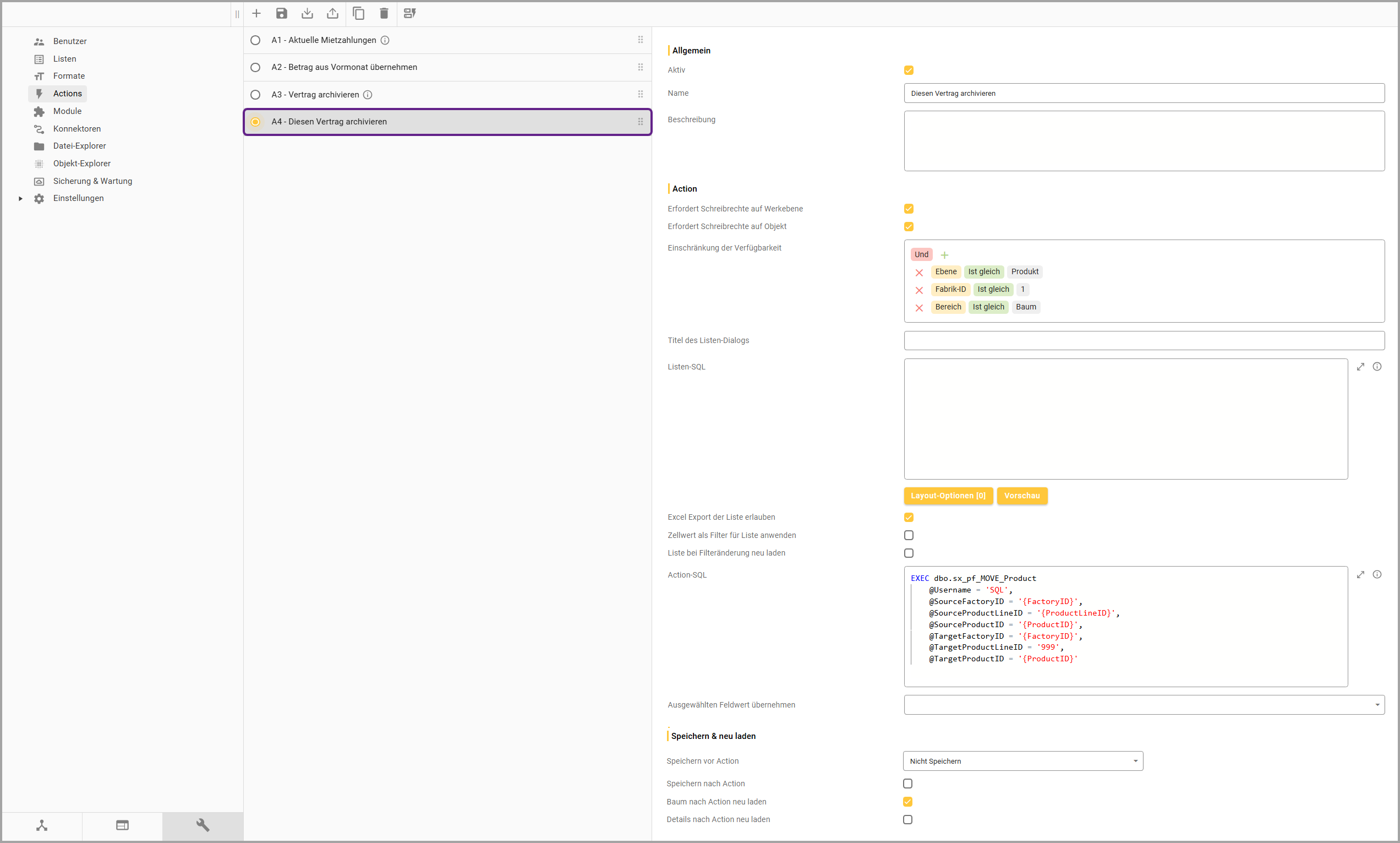Click the Layout-Optionen [0] button
This screenshot has width=1400, height=843.
pyautogui.click(x=948, y=496)
